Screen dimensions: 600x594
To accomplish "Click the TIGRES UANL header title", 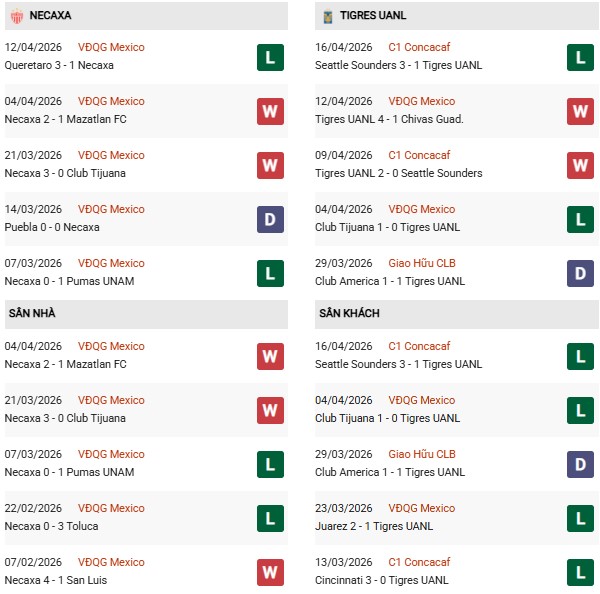I will click(x=372, y=16).
